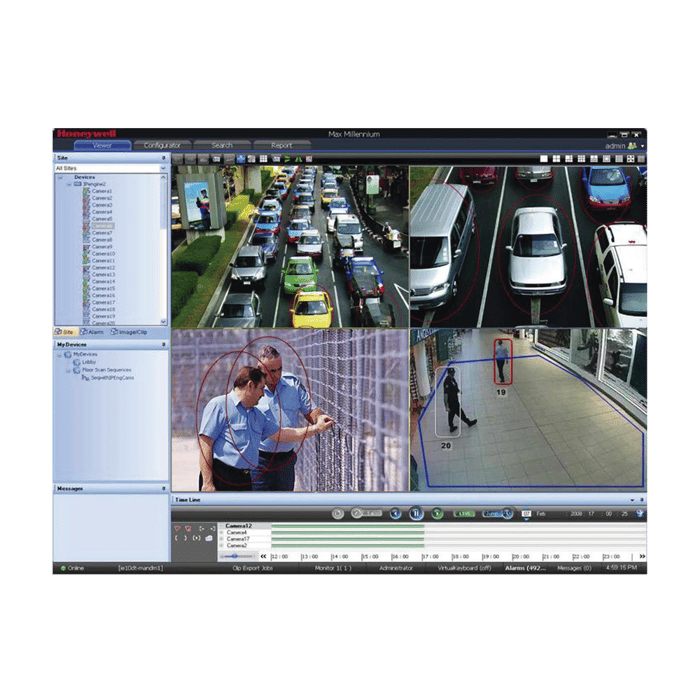
Task: Open the admin user dropdown arrow
Action: click(642, 146)
